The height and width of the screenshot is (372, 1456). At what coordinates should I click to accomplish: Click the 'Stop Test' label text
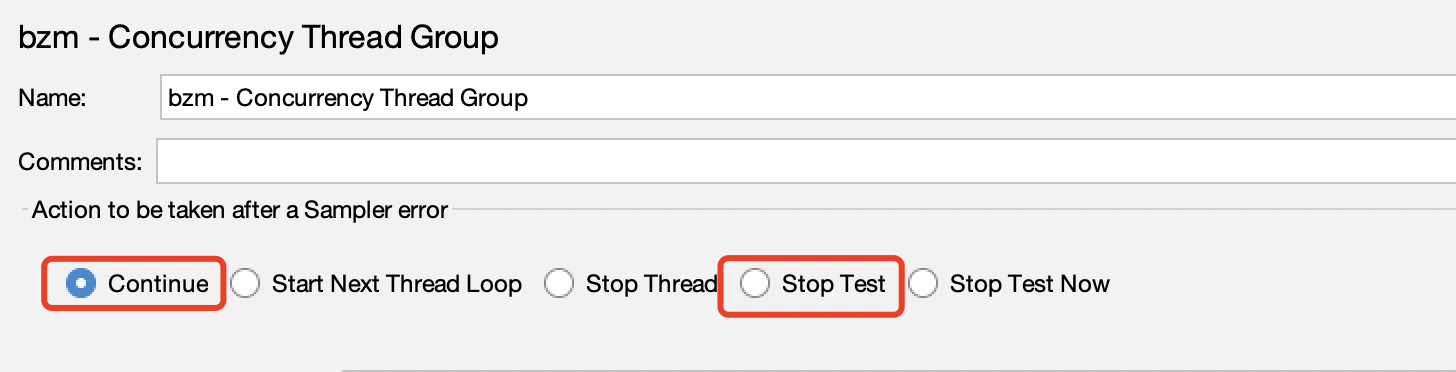point(834,284)
